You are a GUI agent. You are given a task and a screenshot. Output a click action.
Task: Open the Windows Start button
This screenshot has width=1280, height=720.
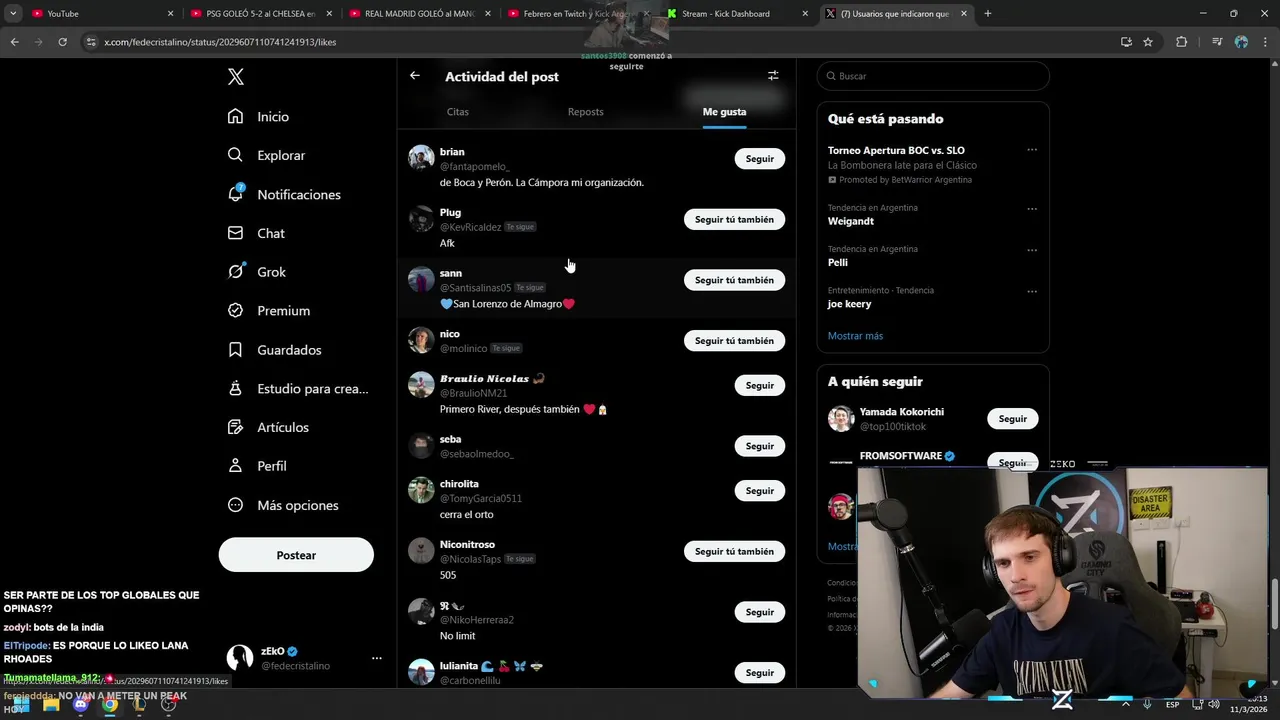point(21,705)
